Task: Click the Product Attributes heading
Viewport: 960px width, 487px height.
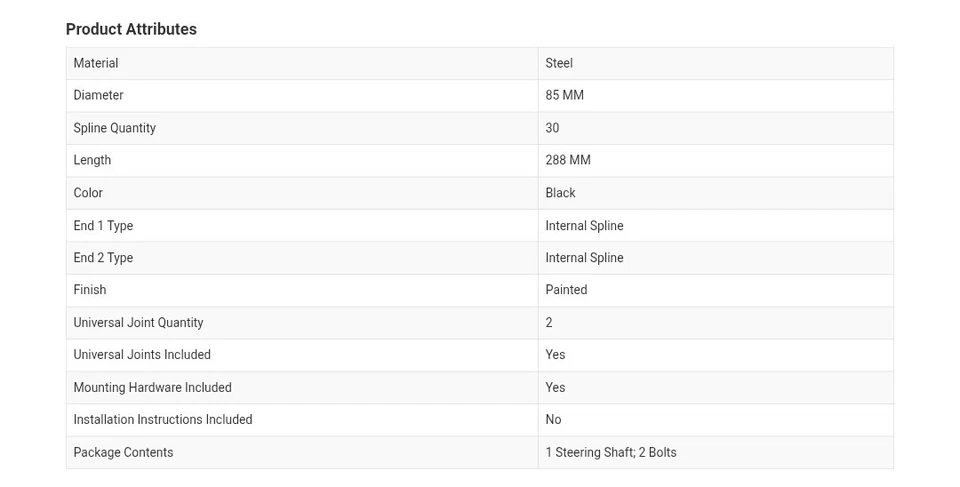Action: (131, 29)
